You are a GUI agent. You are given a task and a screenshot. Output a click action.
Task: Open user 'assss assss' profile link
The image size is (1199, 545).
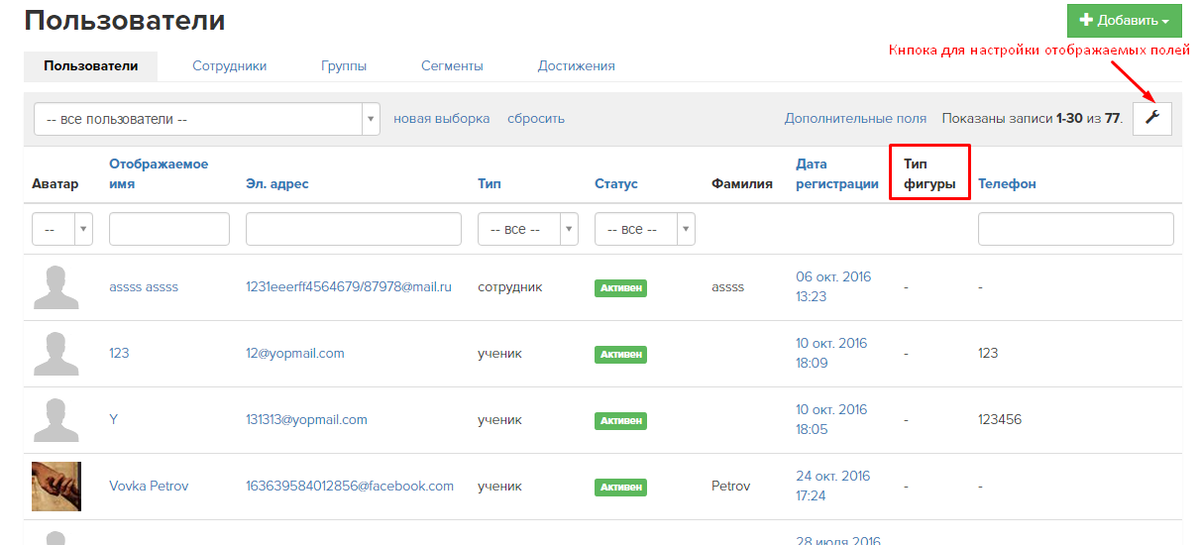pos(144,287)
